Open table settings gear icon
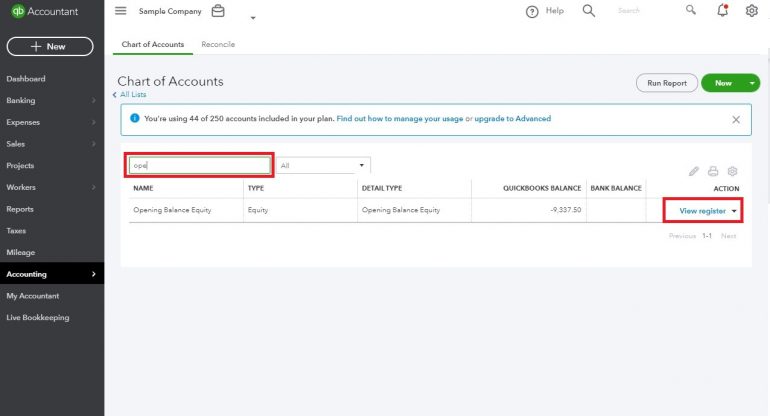This screenshot has width=770, height=416. point(732,171)
